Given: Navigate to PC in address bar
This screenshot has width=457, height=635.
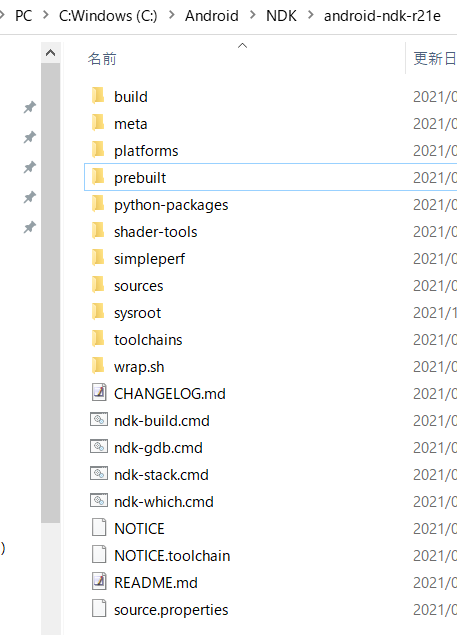Looking at the screenshot, I should pyautogui.click(x=23, y=16).
